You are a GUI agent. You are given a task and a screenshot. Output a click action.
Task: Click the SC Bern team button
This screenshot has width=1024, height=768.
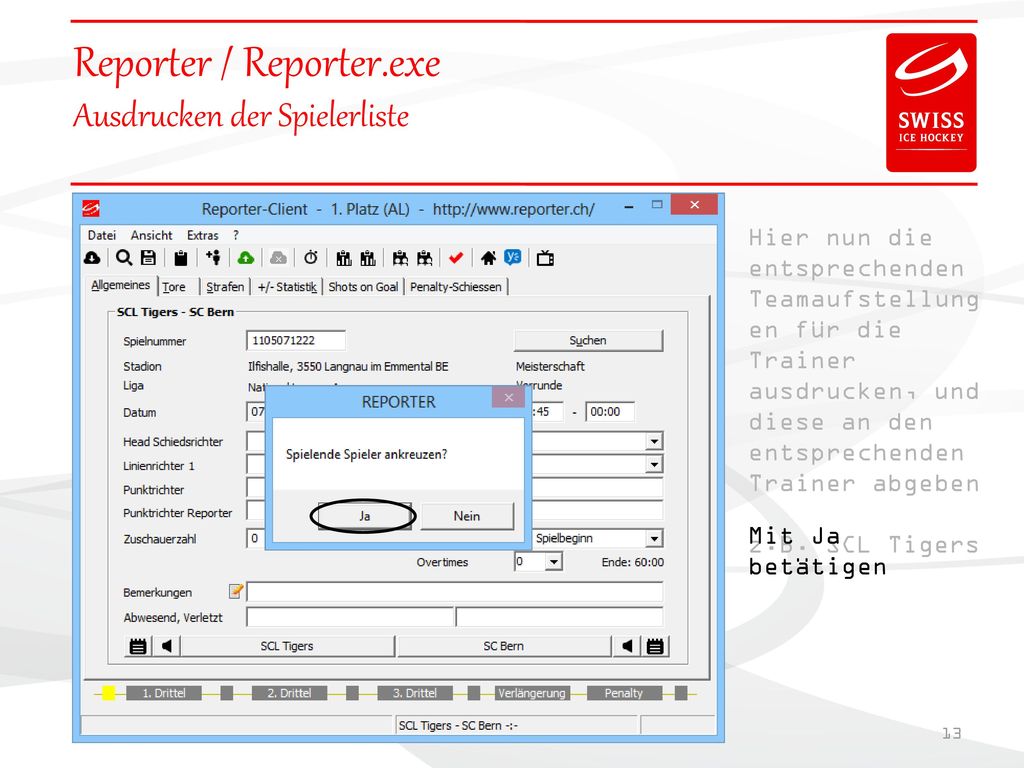(504, 646)
